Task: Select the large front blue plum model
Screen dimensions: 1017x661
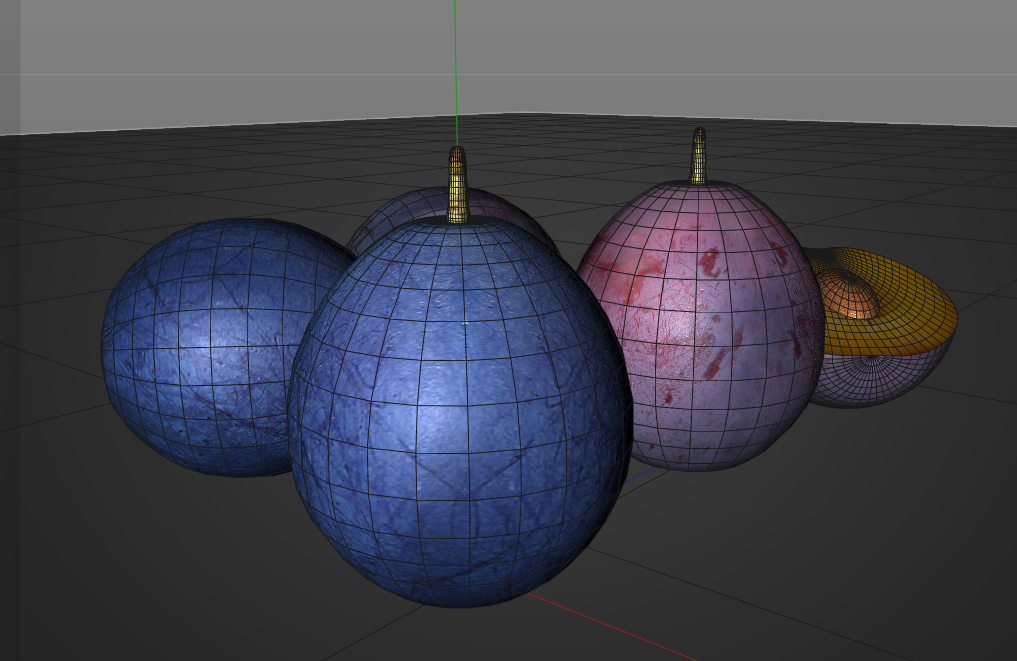Action: pos(459,412)
